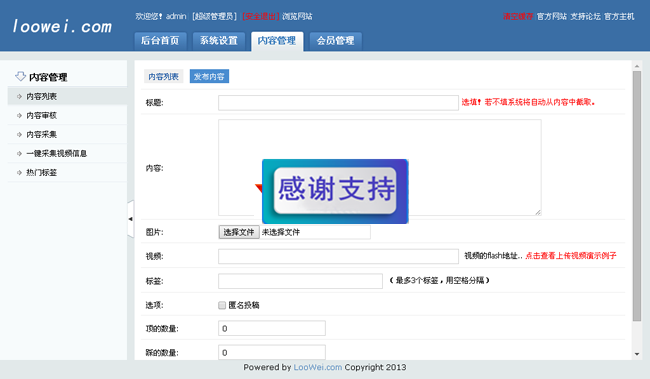Viewport: 650px width, 379px height.
Task: Focus the 标签 input field
Action: pyautogui.click(x=301, y=281)
